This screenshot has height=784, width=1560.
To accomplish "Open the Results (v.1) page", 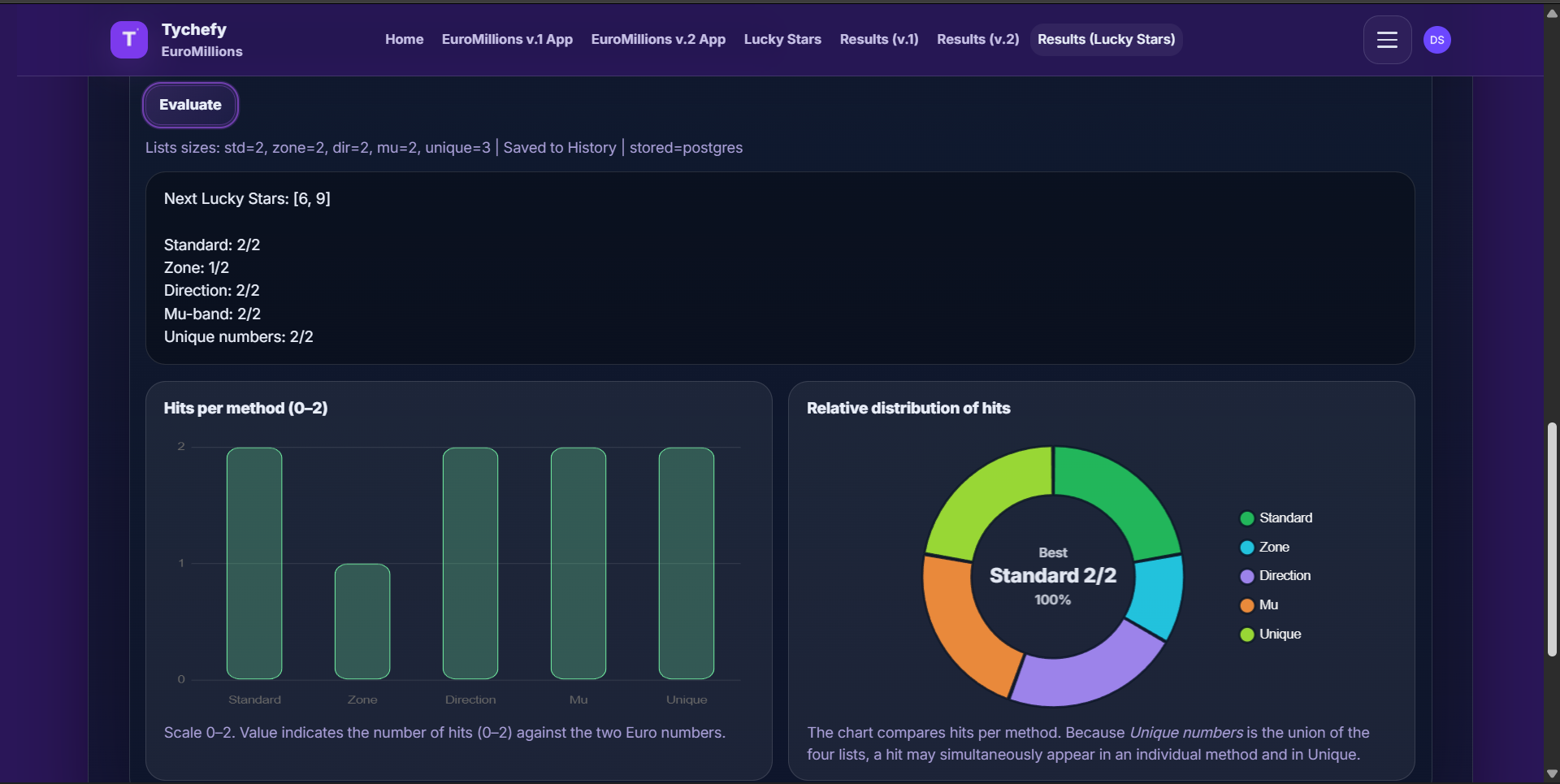I will pos(878,39).
